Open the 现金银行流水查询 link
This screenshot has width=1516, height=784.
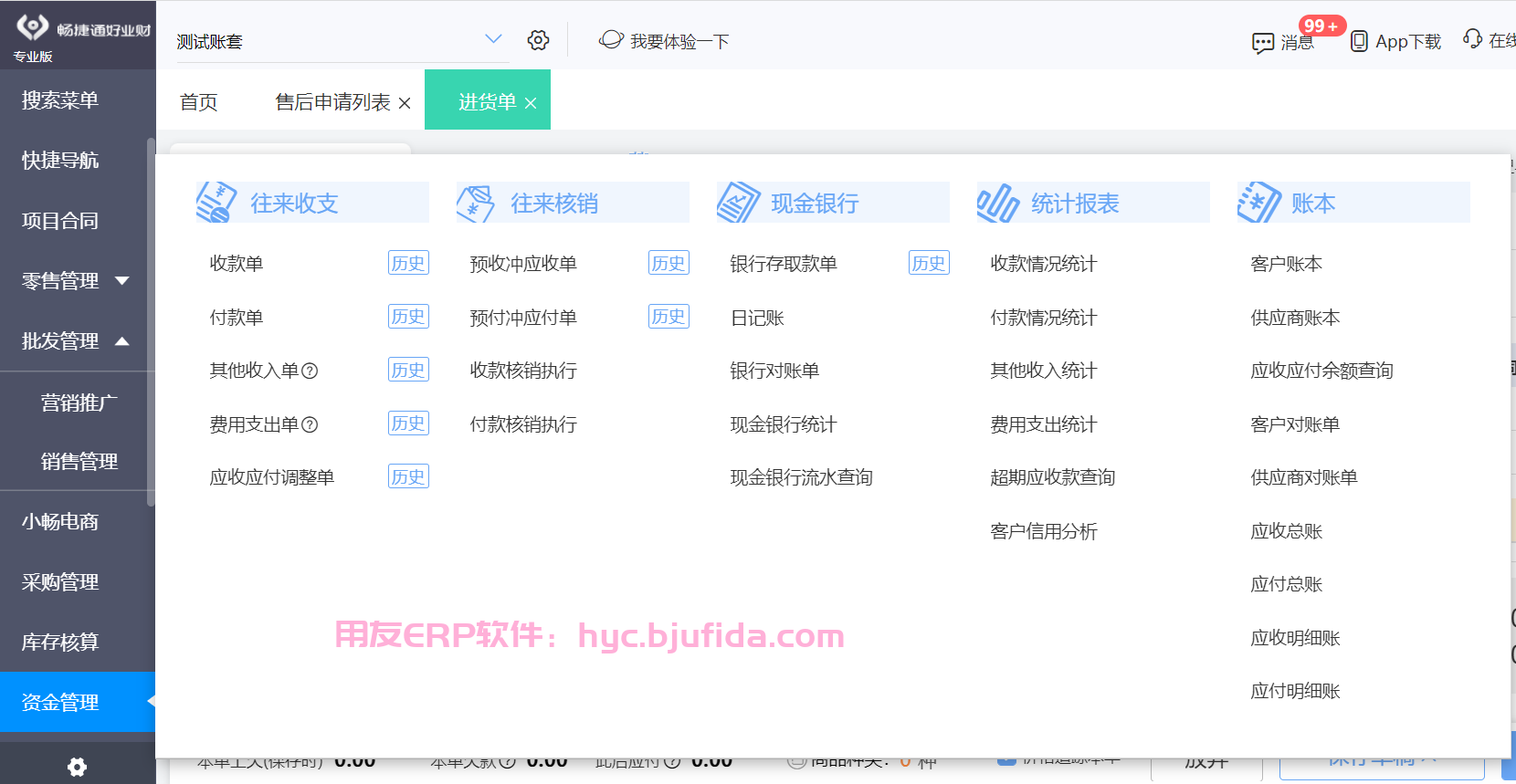[802, 477]
